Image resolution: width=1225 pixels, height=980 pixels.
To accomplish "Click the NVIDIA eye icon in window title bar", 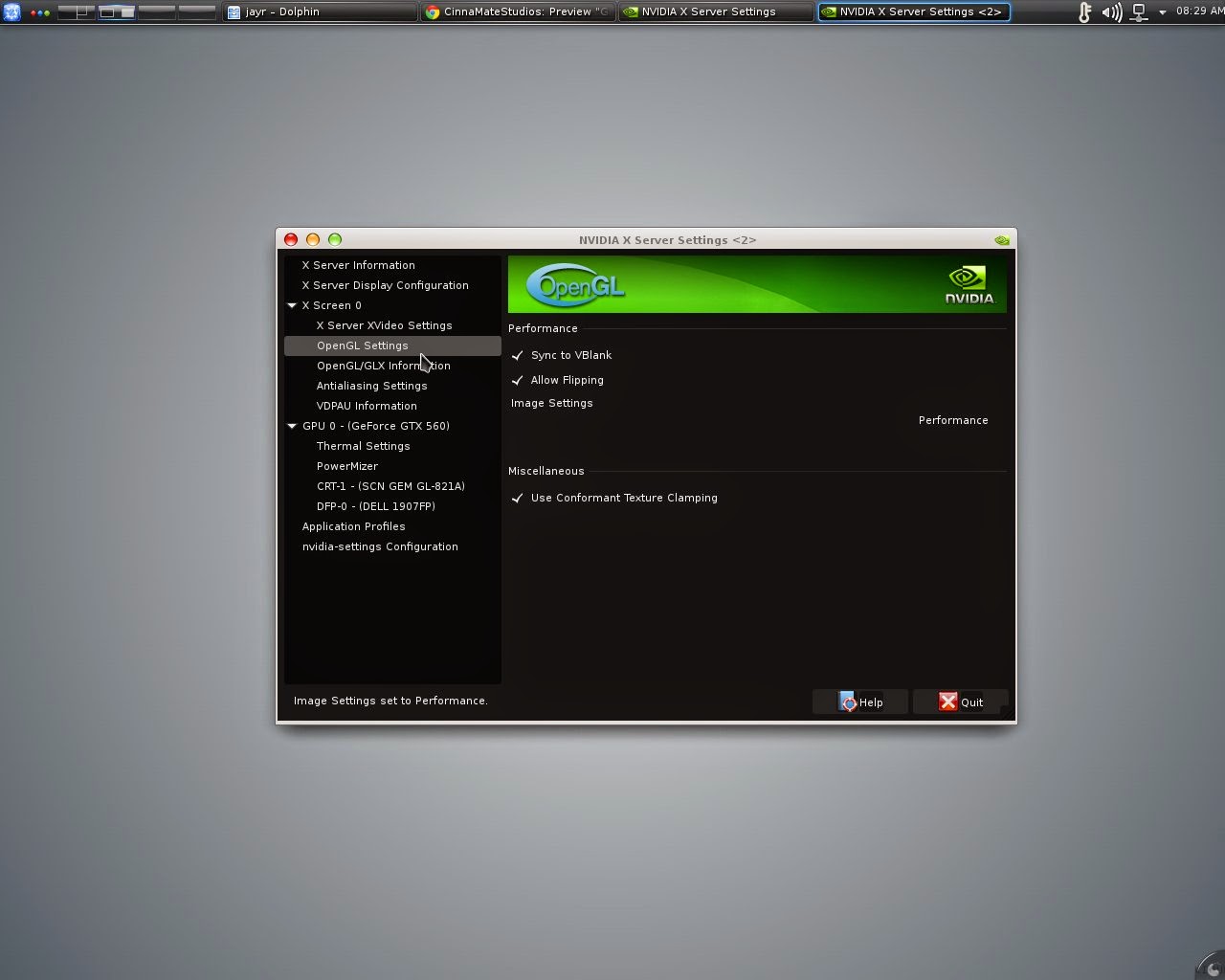I will [1001, 240].
